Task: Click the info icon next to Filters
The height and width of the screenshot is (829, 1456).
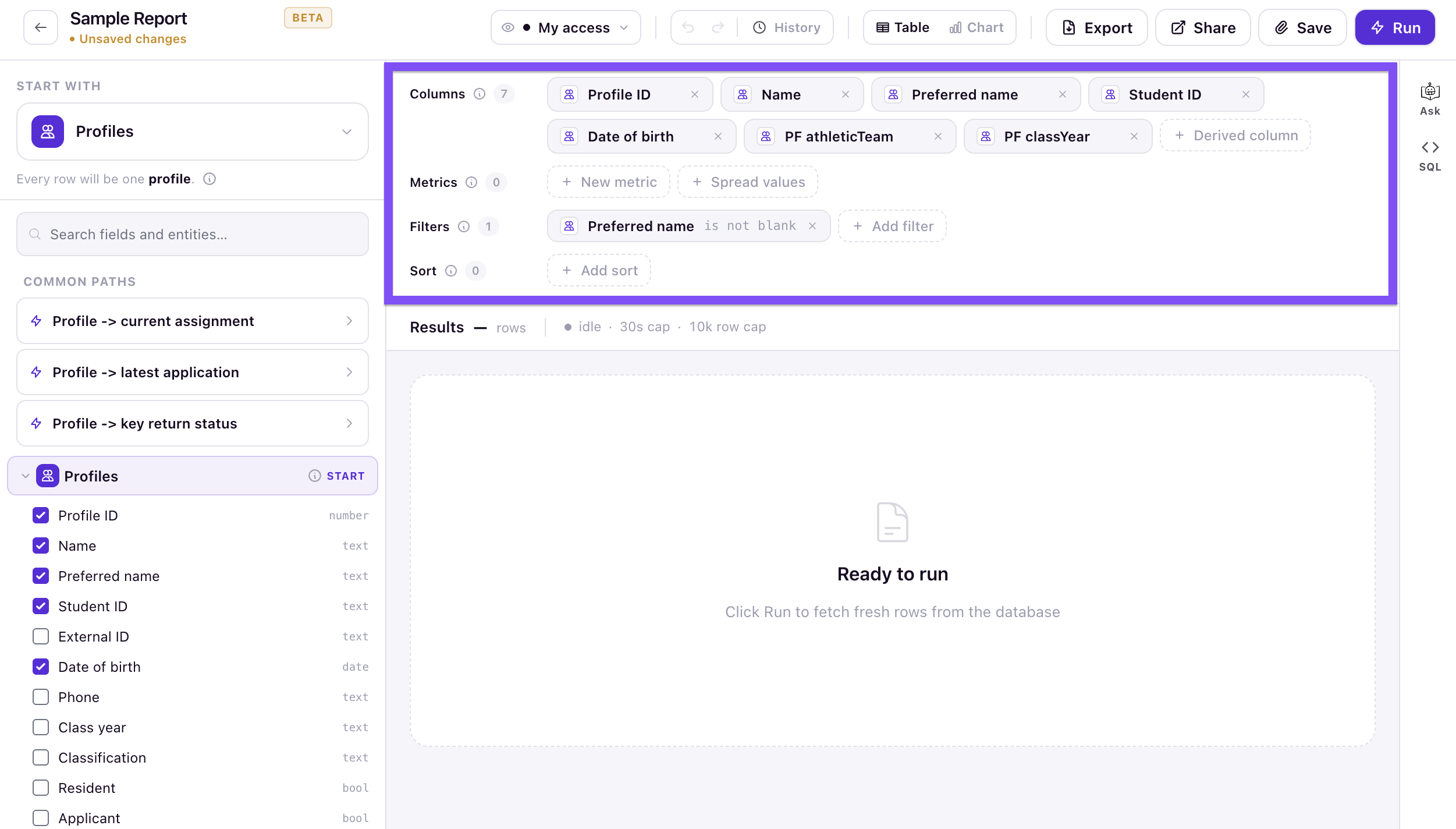Action: click(x=464, y=226)
